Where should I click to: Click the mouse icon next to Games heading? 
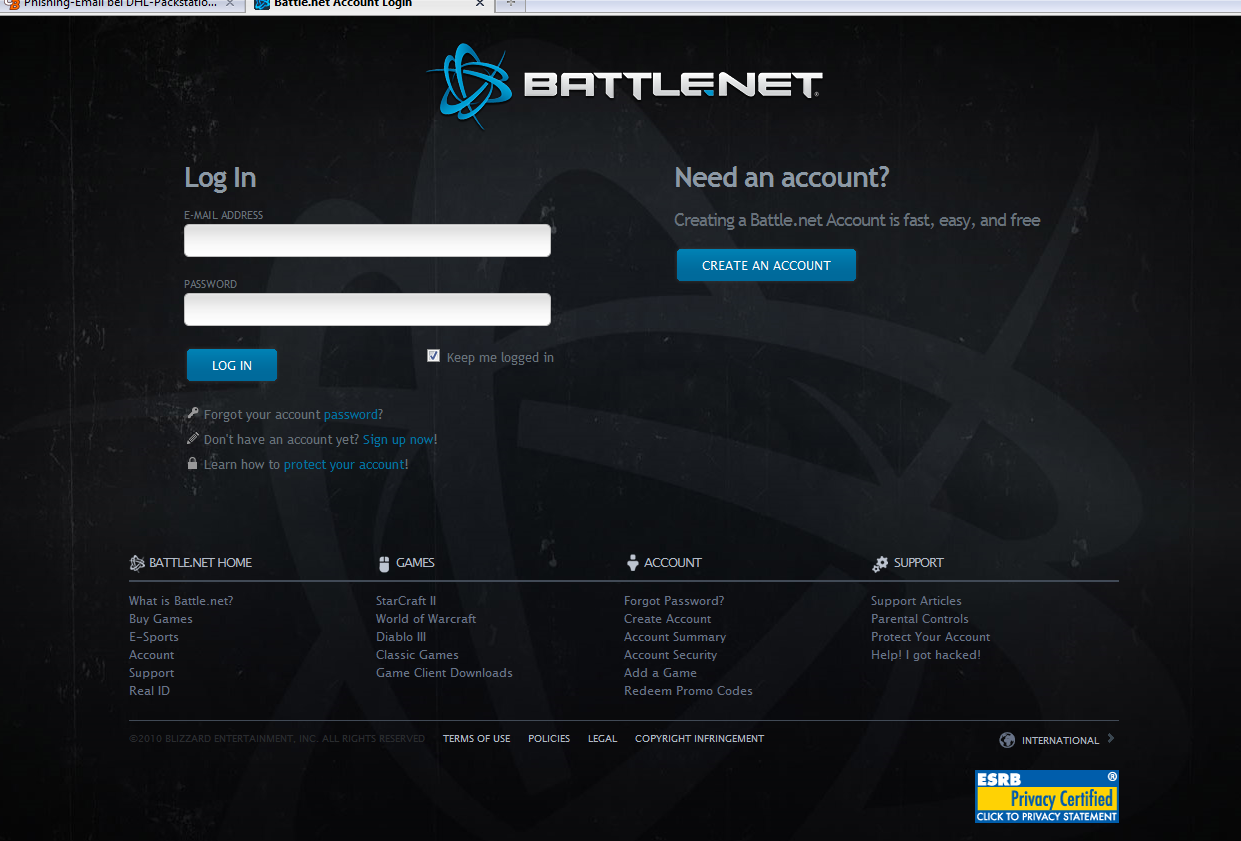(x=384, y=564)
